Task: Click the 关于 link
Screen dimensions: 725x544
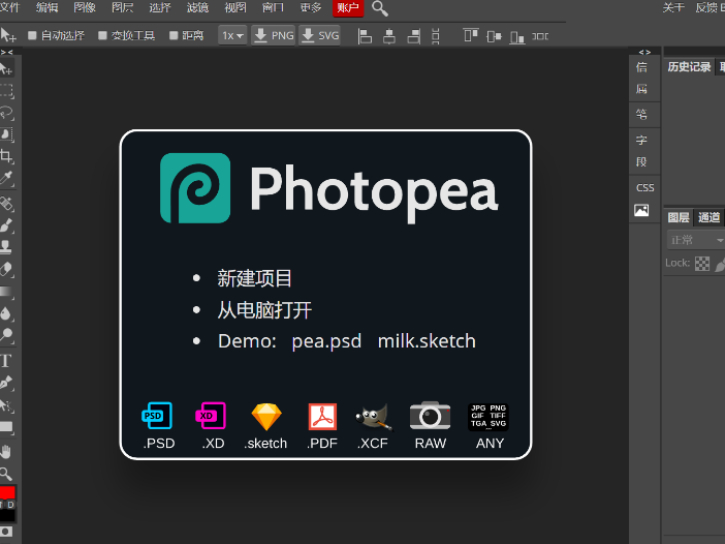Action: click(673, 7)
